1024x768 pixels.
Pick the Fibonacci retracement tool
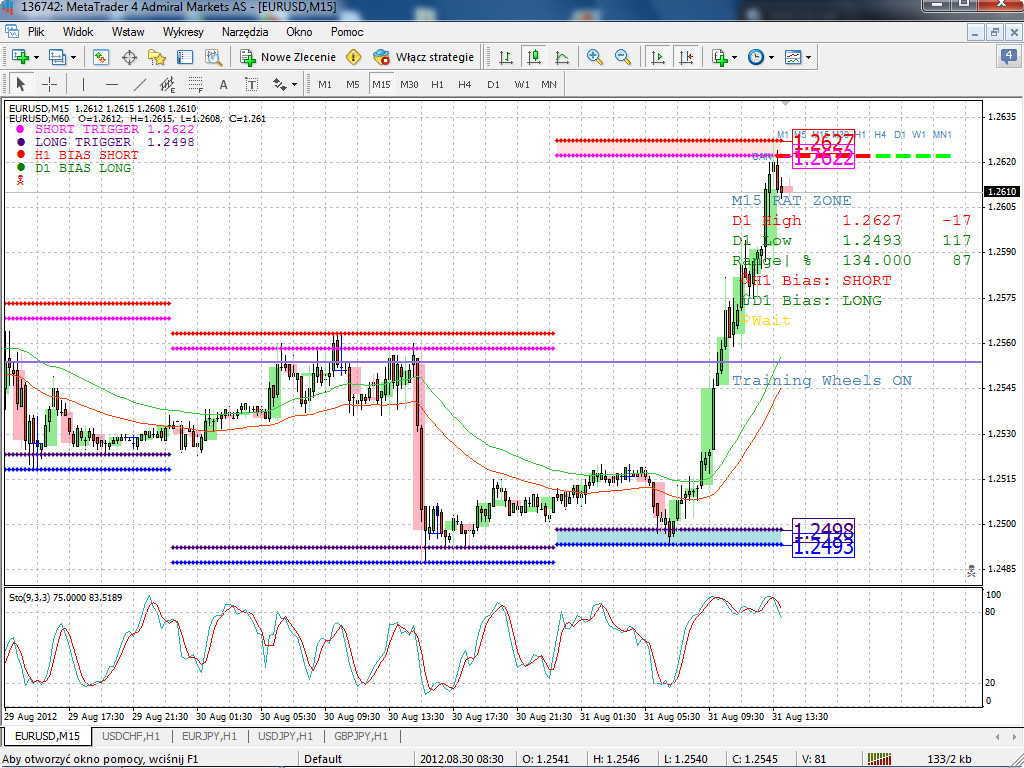click(x=196, y=84)
